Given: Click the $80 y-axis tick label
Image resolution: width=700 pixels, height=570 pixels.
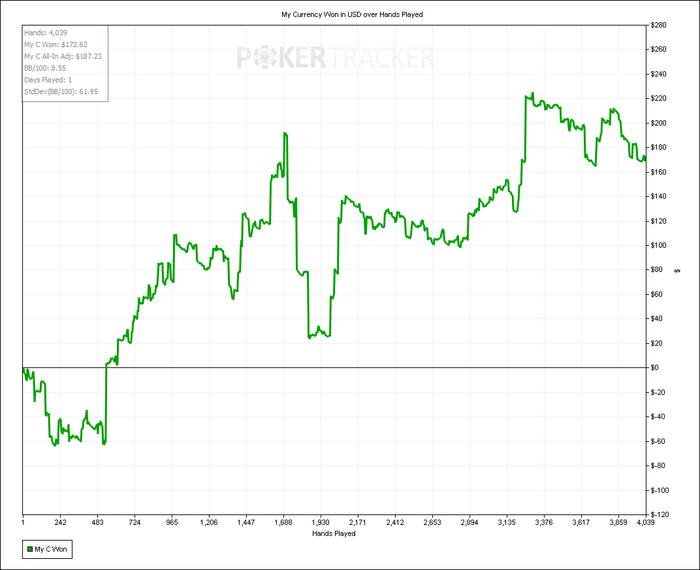Looking at the screenshot, I should (x=656, y=270).
